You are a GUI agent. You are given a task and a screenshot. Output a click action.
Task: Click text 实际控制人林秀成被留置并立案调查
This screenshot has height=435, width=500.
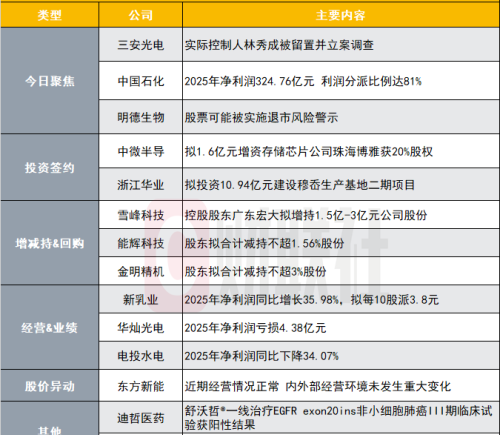click(279, 45)
